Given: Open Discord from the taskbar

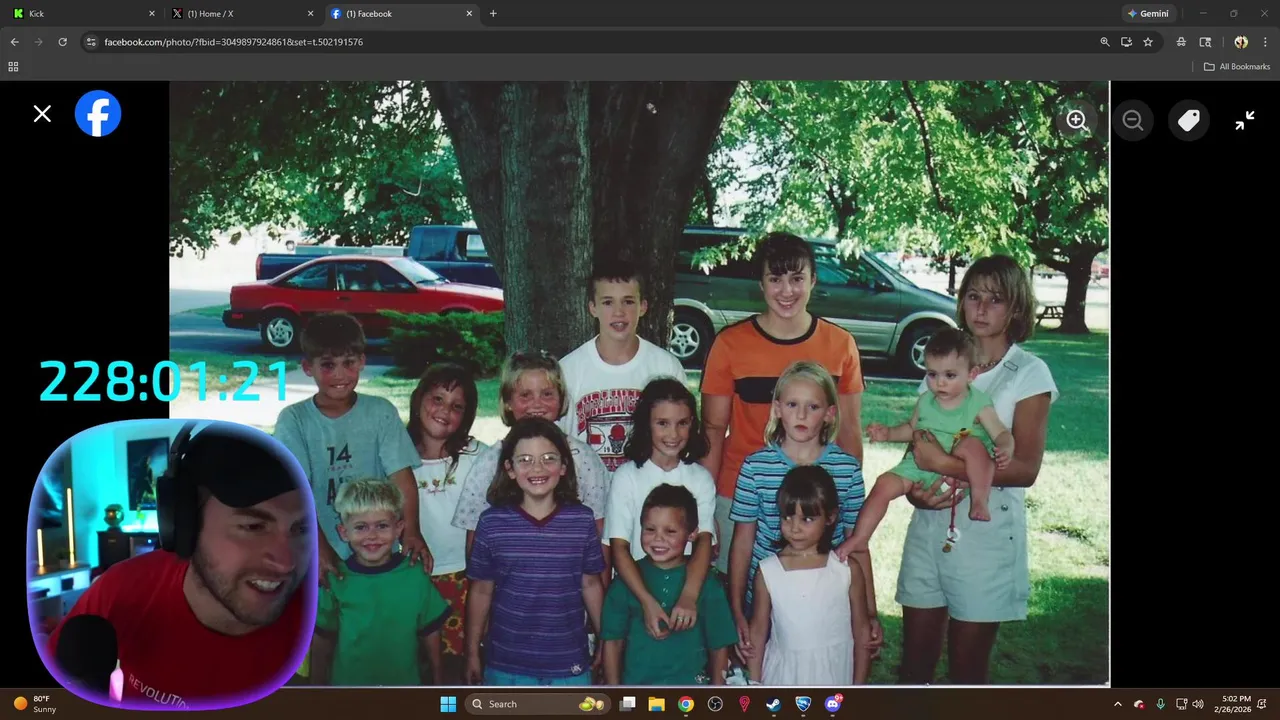Looking at the screenshot, I should 833,704.
